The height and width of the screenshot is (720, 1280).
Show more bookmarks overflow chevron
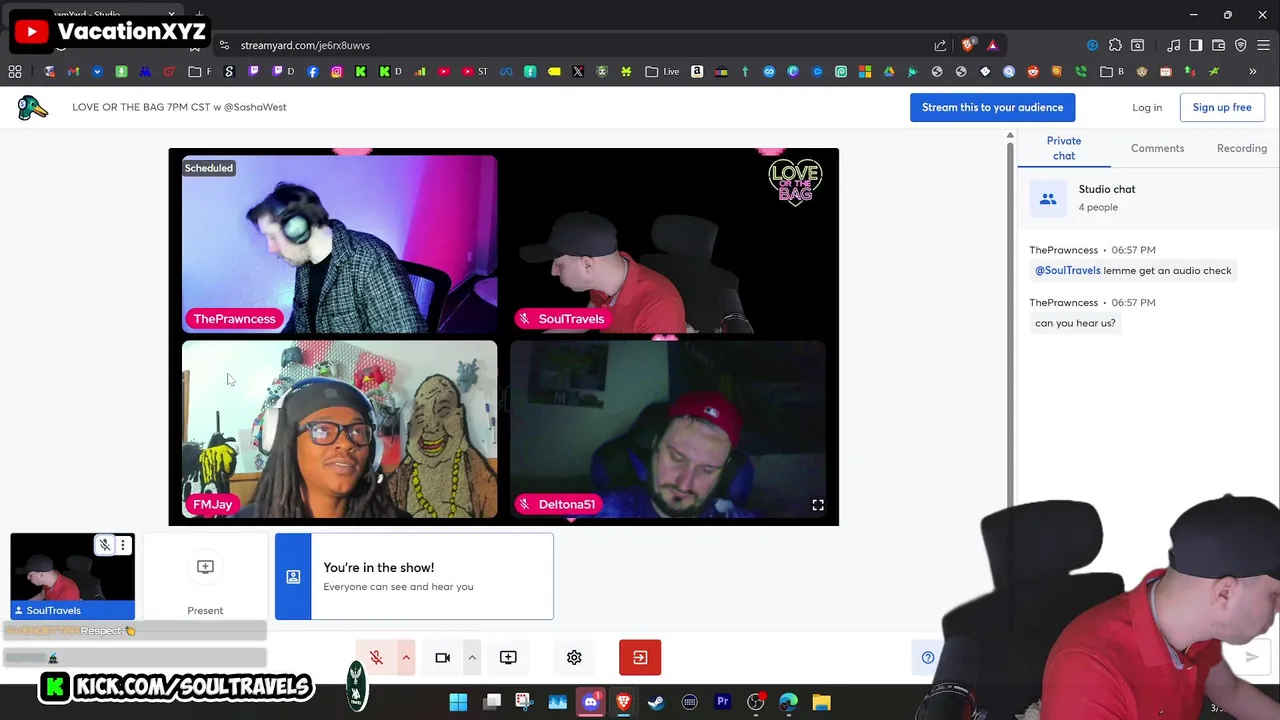pyautogui.click(x=1252, y=71)
